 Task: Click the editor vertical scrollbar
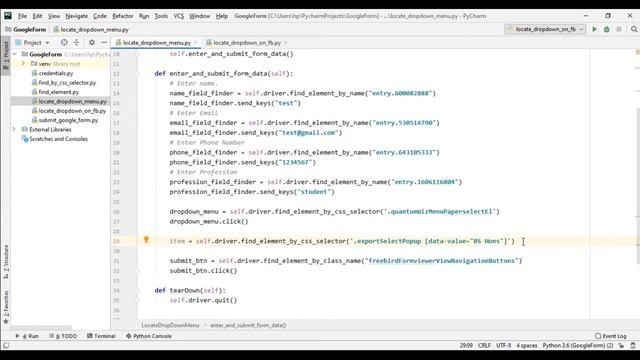(x=638, y=186)
